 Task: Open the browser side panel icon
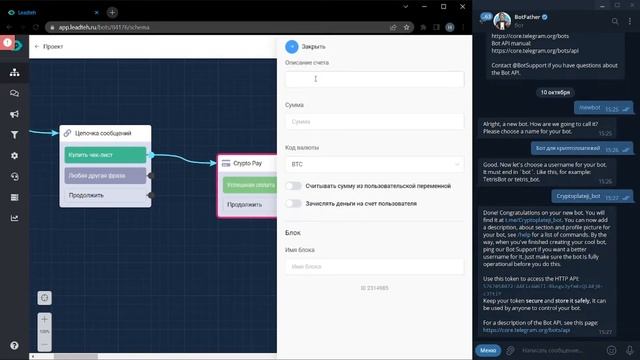pos(436,27)
